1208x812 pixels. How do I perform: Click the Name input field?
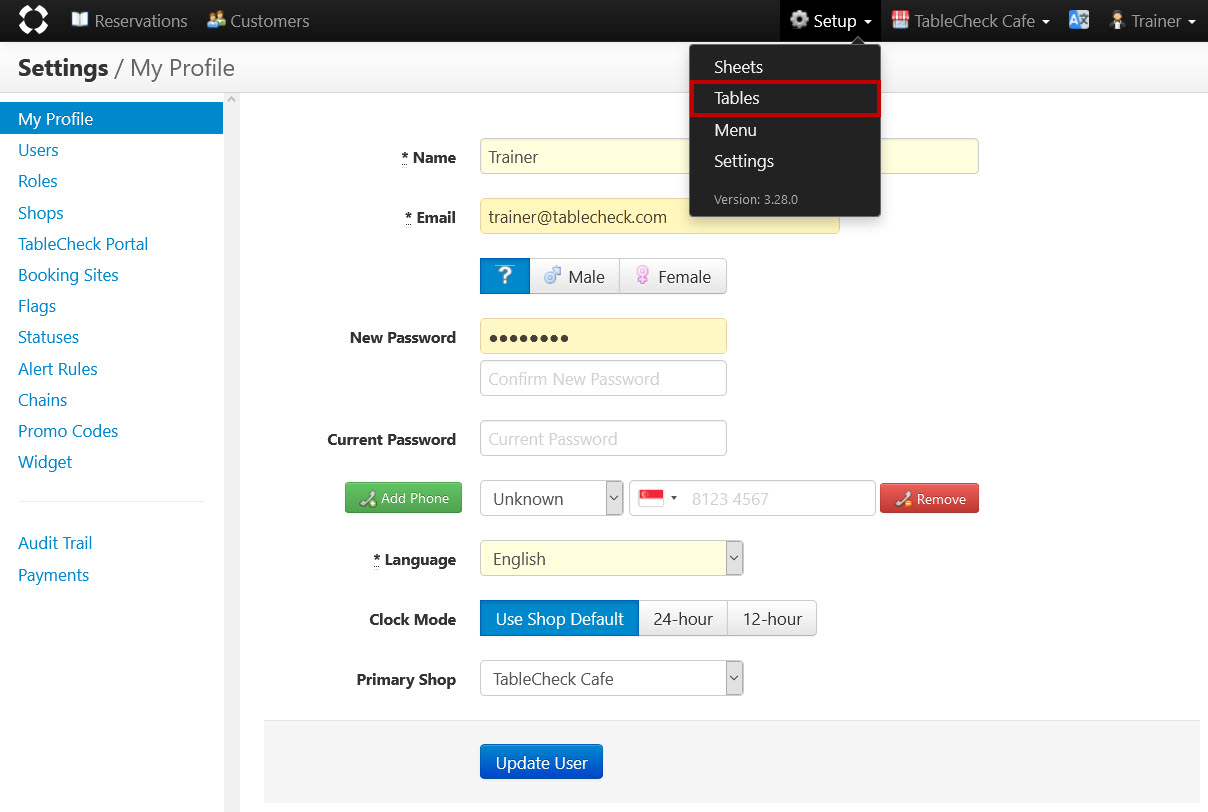[x=729, y=156]
